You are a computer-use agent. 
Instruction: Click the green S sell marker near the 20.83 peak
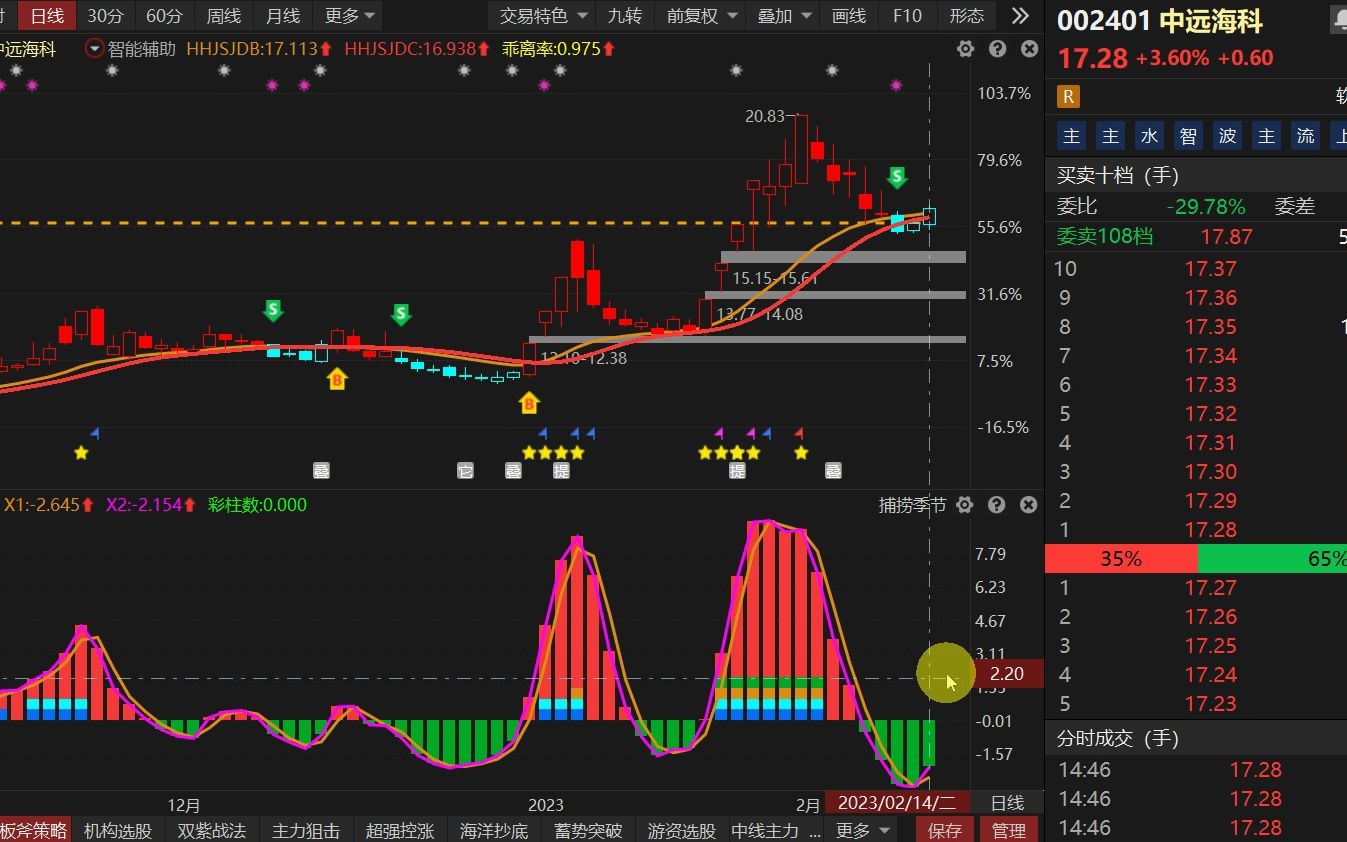click(898, 178)
